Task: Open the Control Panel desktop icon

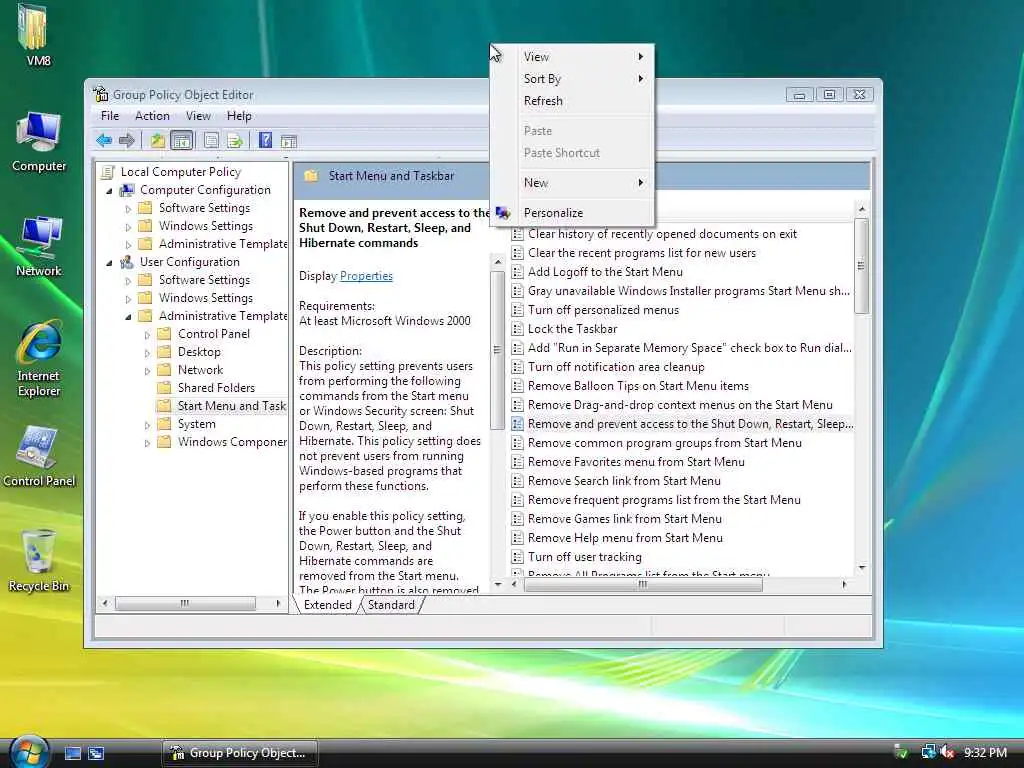Action: click(x=39, y=456)
